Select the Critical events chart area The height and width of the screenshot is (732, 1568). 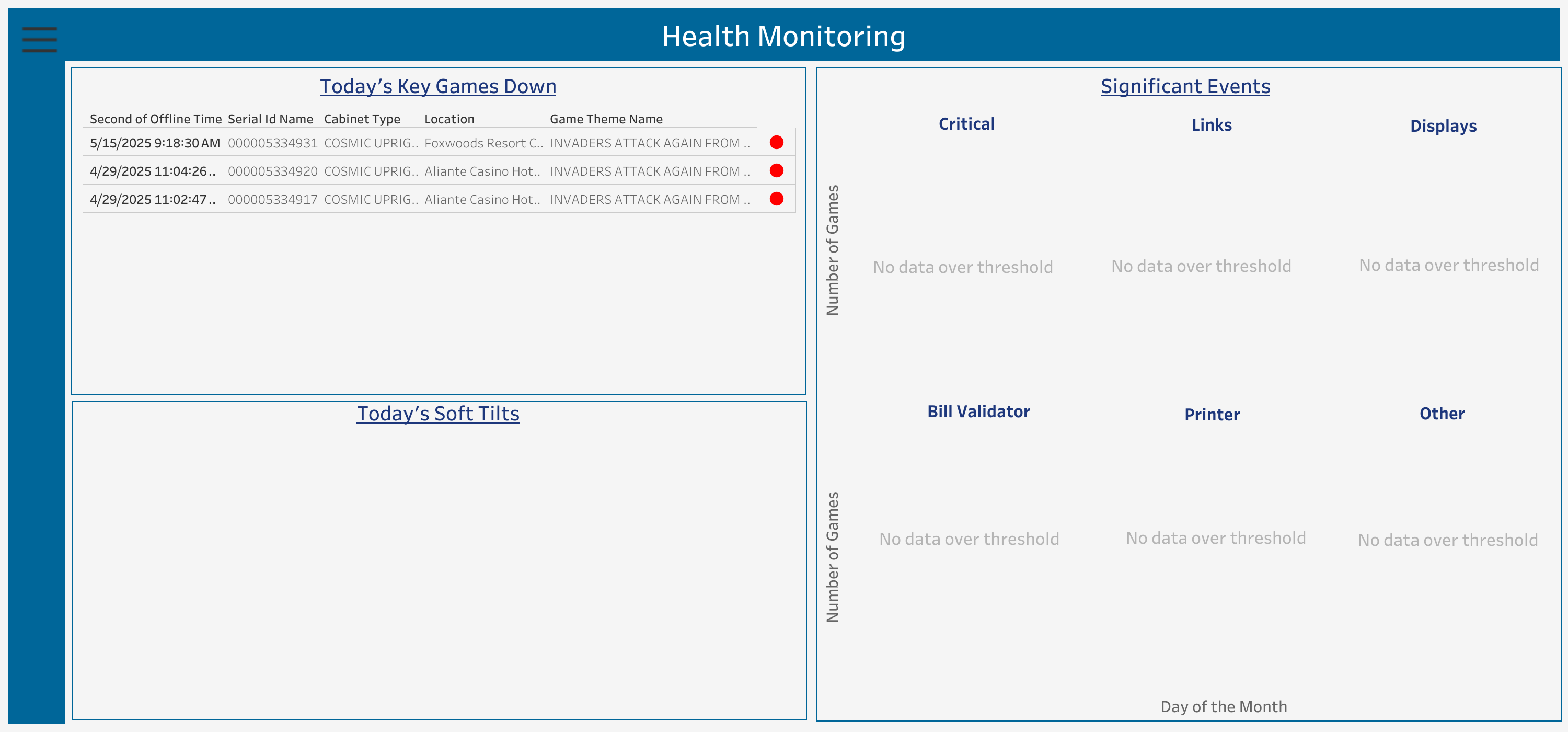pyautogui.click(x=964, y=266)
